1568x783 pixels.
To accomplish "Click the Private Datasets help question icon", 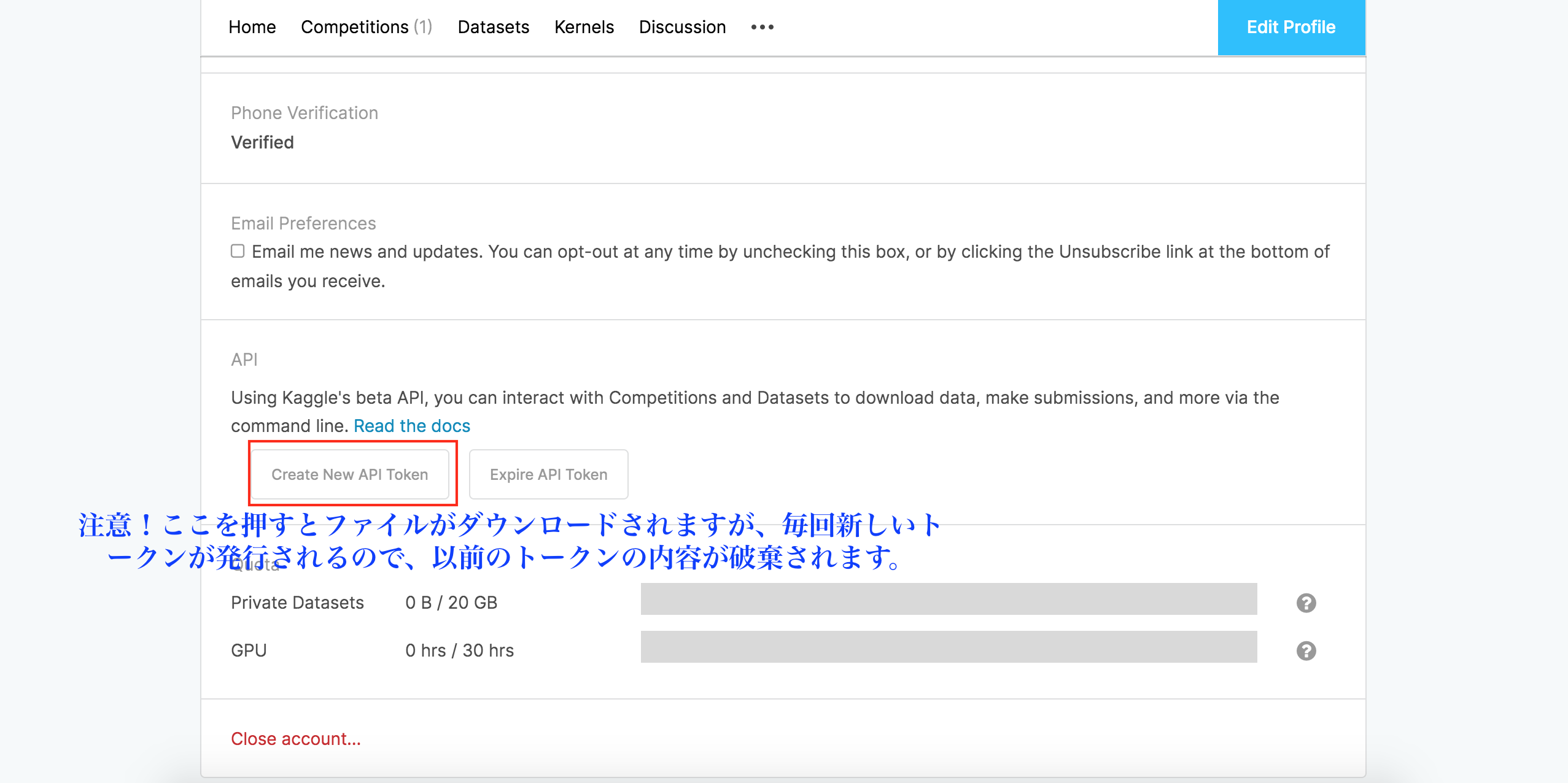I will tap(1306, 603).
